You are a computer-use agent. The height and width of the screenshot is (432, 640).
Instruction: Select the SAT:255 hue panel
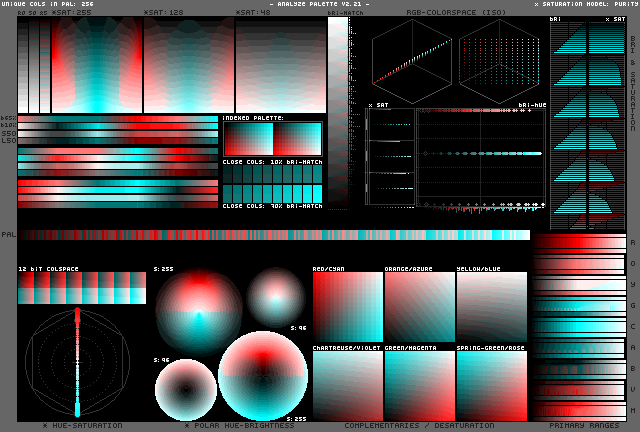point(97,65)
